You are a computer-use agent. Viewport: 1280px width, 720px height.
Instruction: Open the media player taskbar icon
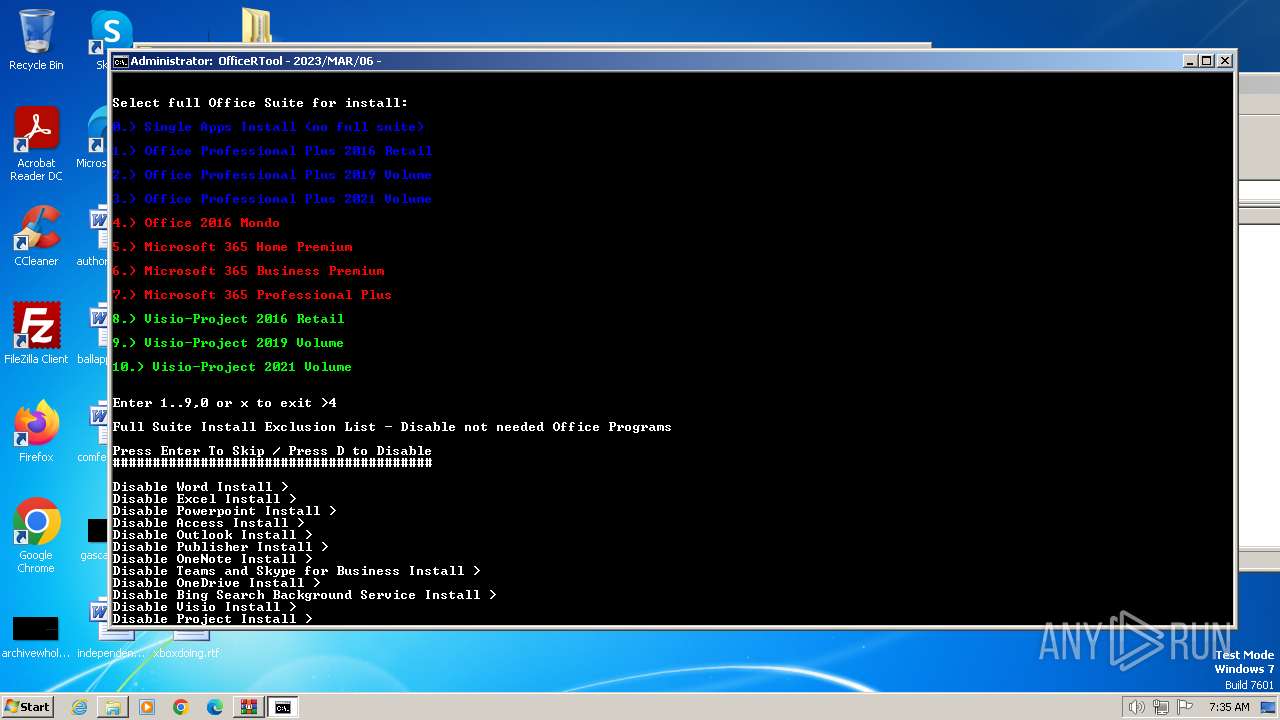click(x=147, y=707)
